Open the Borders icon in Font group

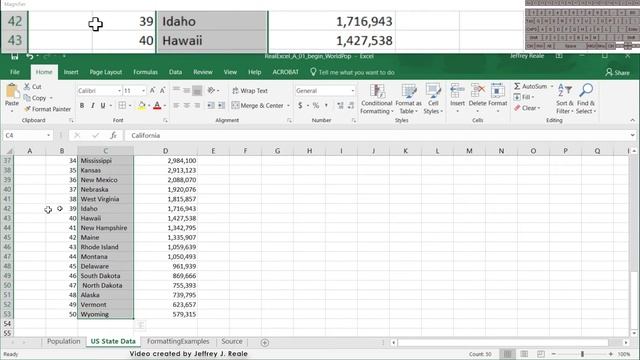[122, 106]
